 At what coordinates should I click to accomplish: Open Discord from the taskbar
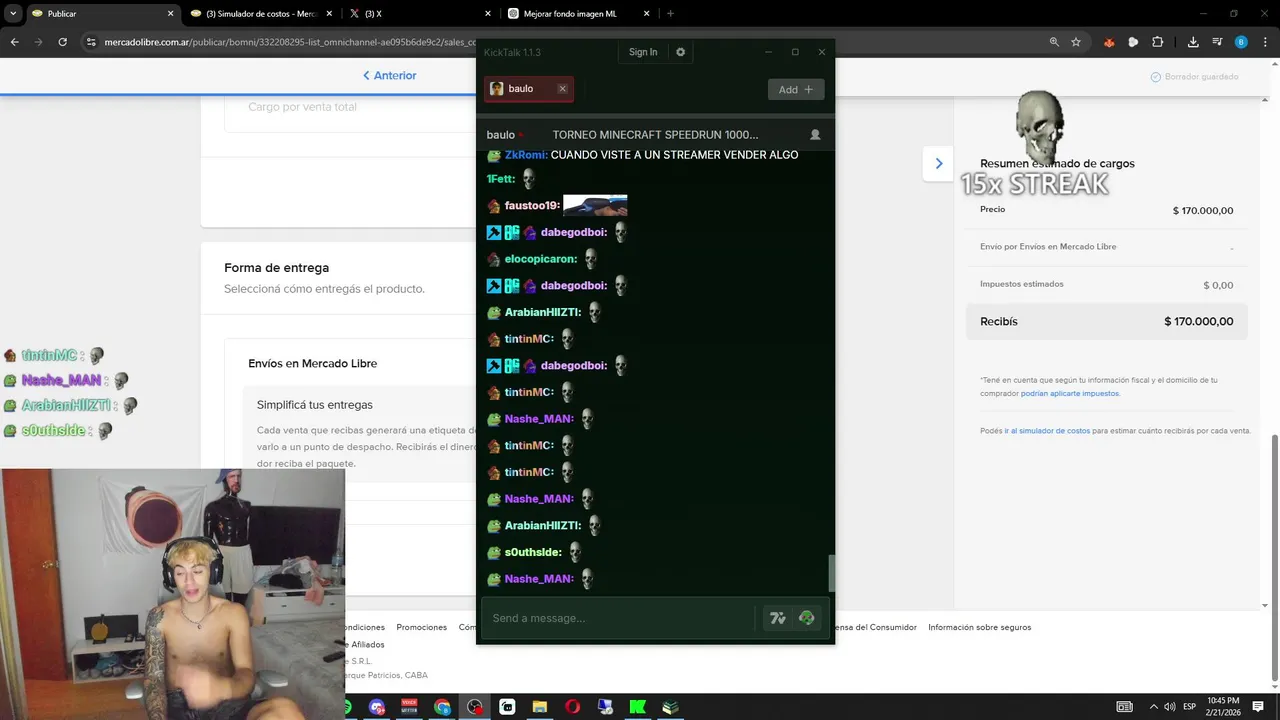377,707
